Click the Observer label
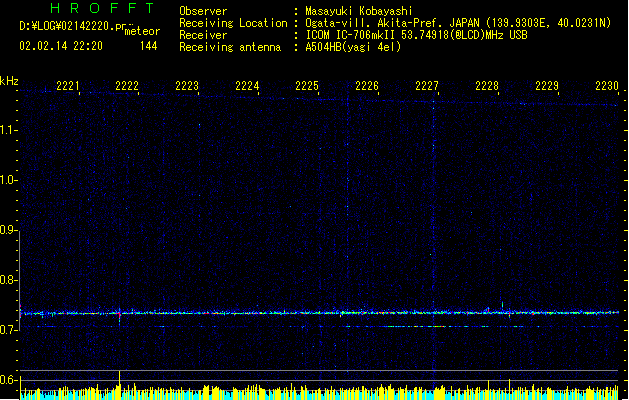 (x=203, y=11)
